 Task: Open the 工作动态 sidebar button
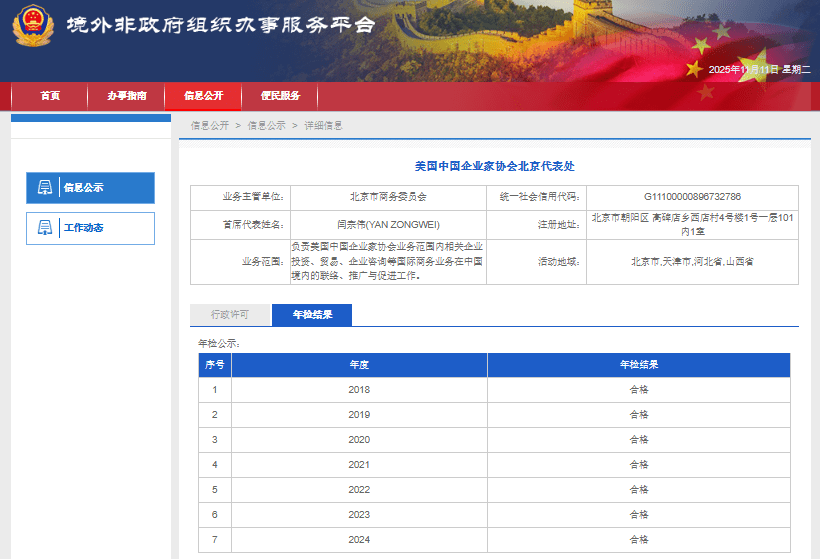[x=90, y=228]
